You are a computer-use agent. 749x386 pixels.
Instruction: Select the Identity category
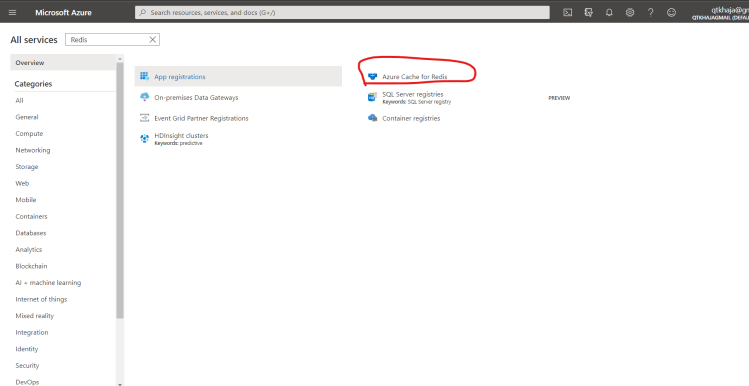click(27, 349)
